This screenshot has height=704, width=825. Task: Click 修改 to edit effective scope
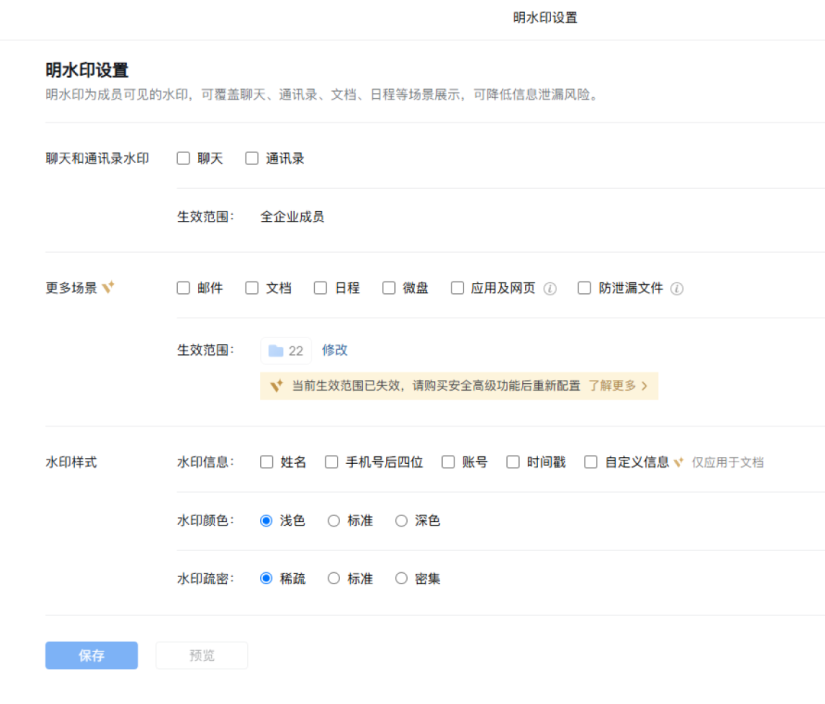click(335, 350)
